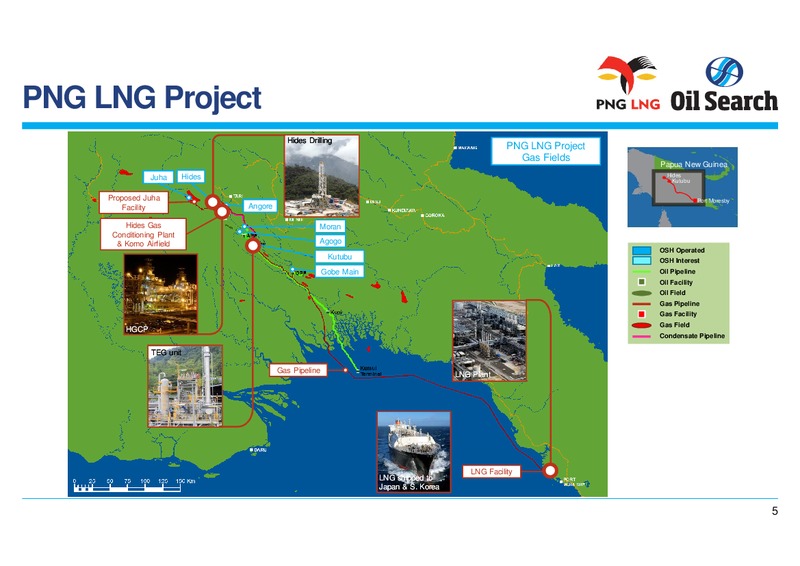The height and width of the screenshot is (566, 800).
Task: Click the Oil Facility legend symbol
Action: tap(642, 282)
